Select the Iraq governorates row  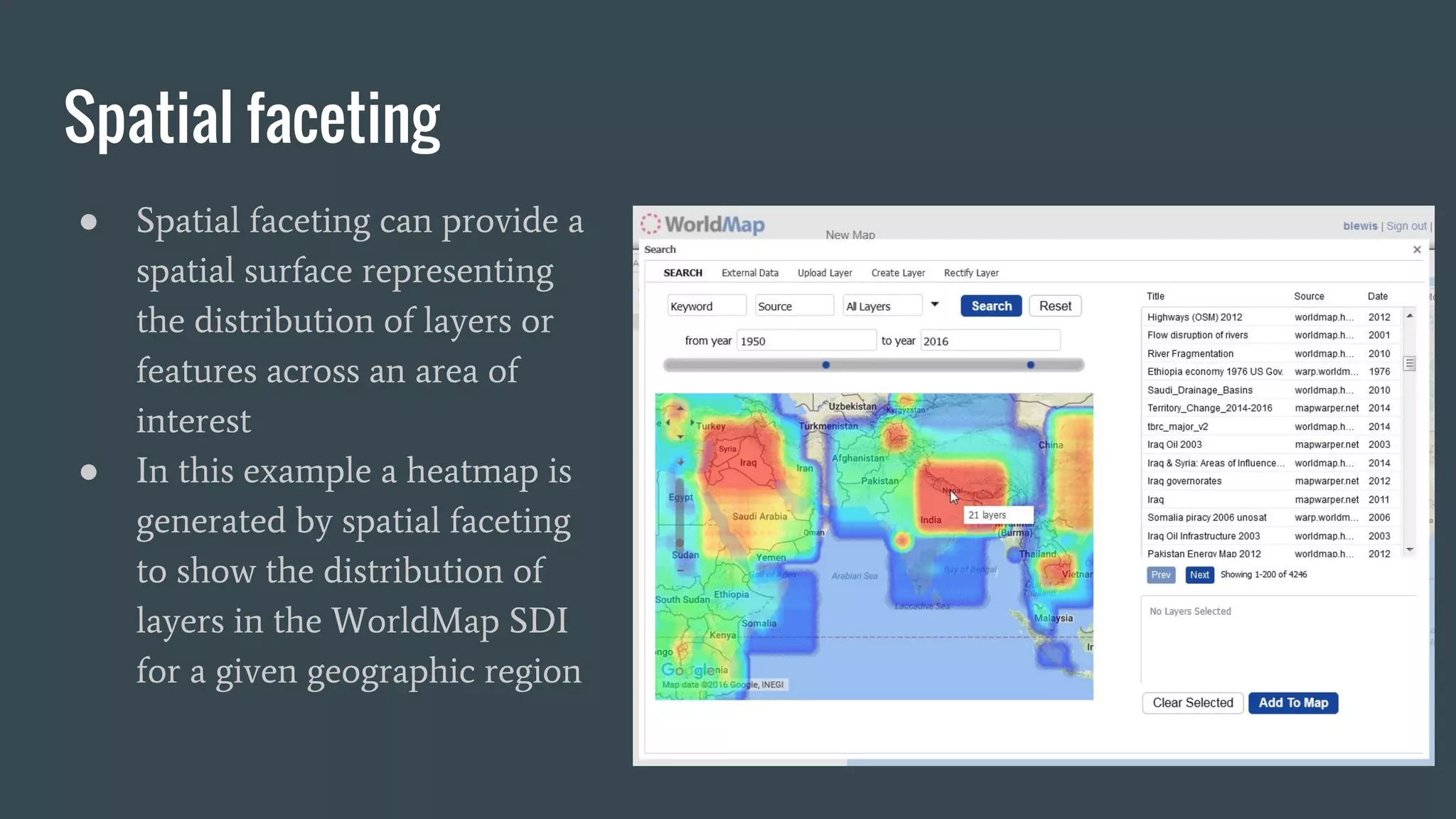[1271, 481]
